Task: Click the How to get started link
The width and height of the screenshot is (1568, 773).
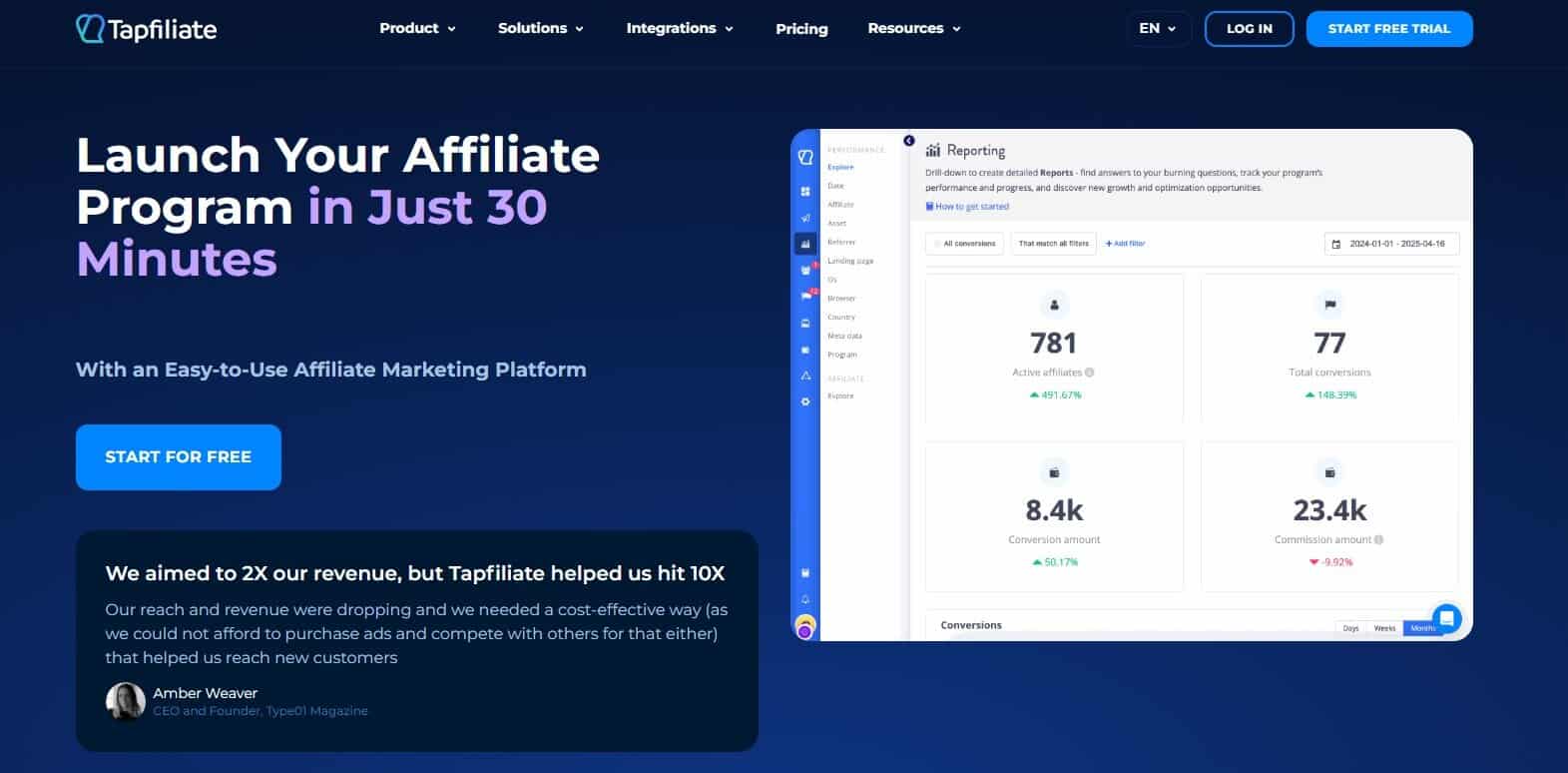Action: click(967, 207)
